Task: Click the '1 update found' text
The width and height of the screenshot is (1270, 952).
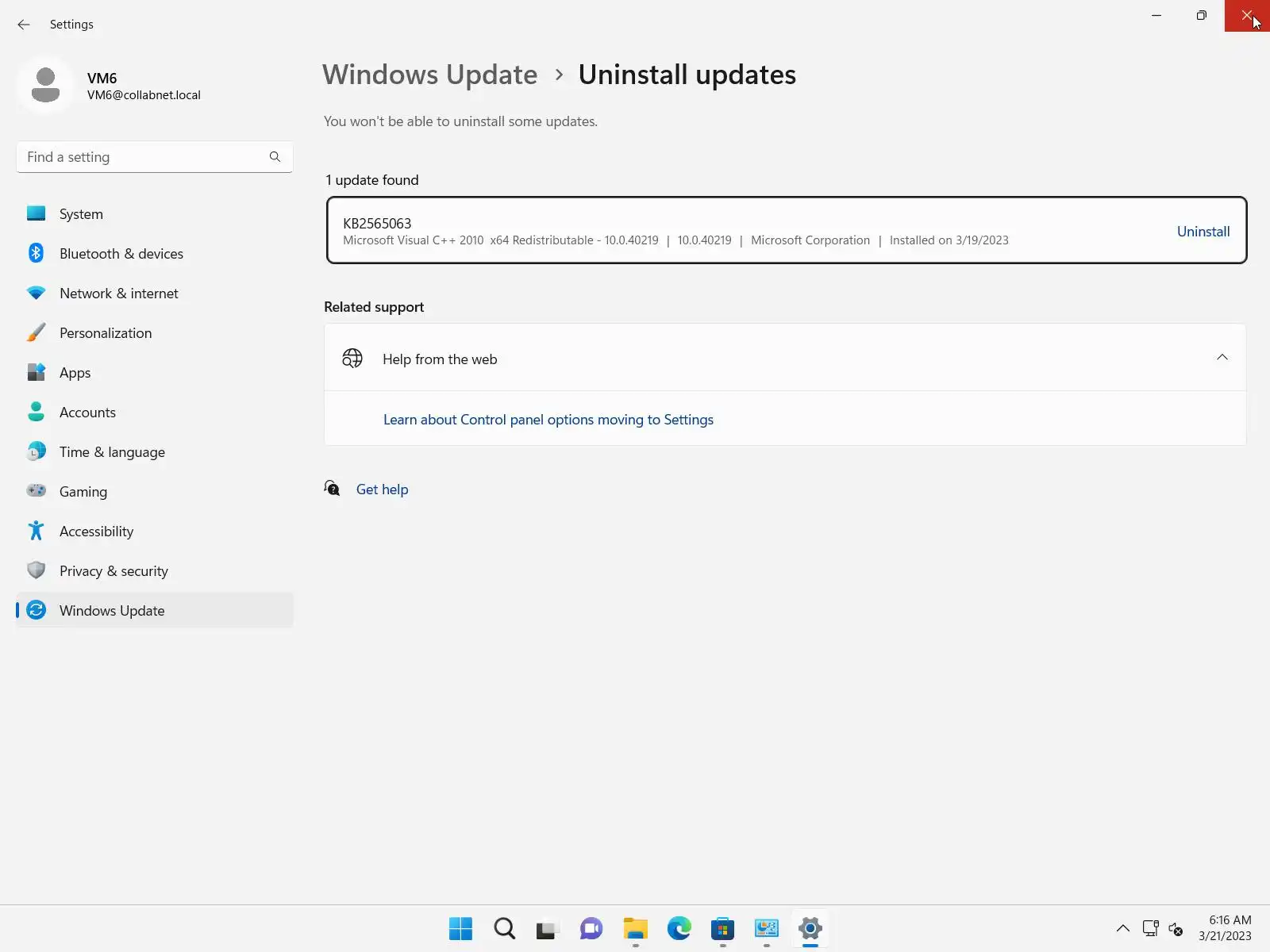Action: [372, 180]
